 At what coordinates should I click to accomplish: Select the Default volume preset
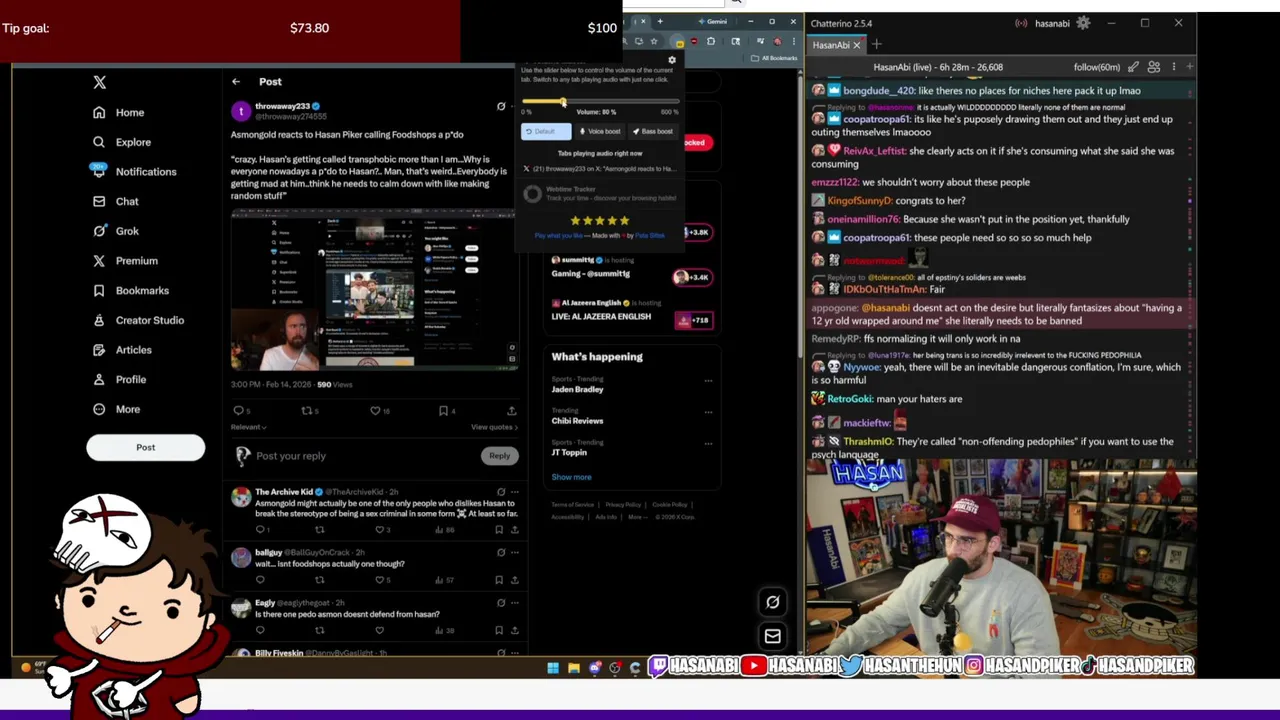546,131
